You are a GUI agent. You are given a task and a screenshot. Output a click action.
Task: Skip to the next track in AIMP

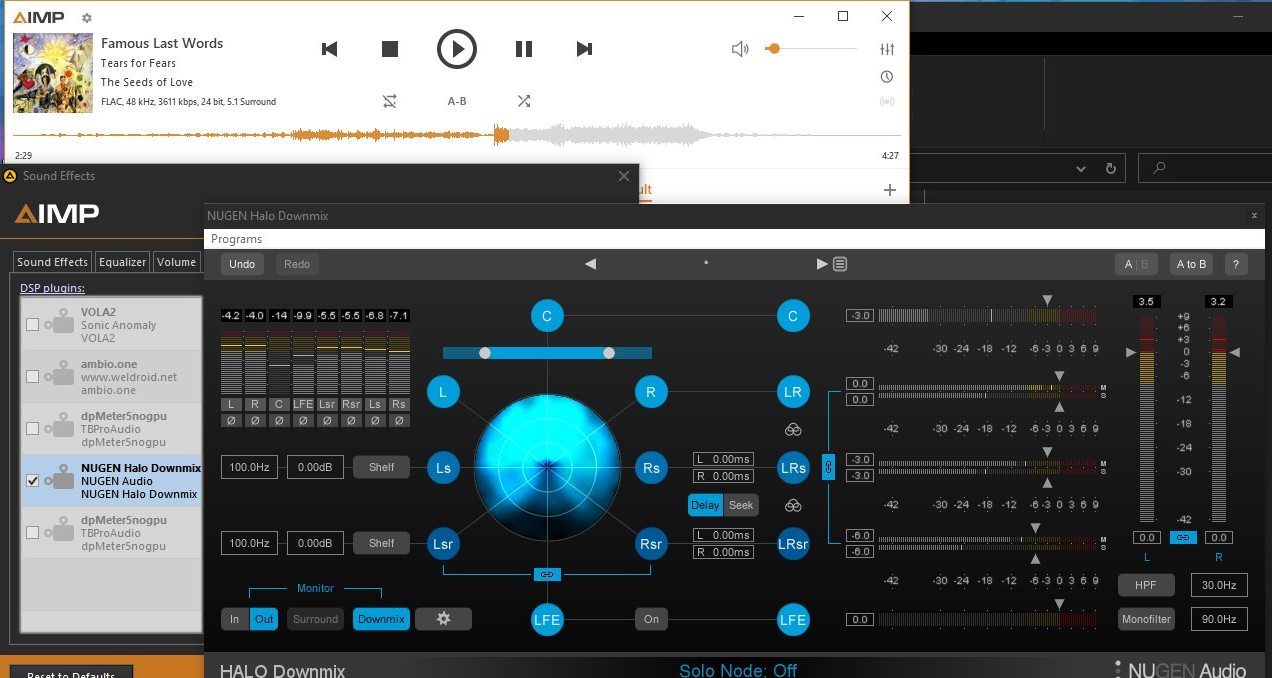585,49
